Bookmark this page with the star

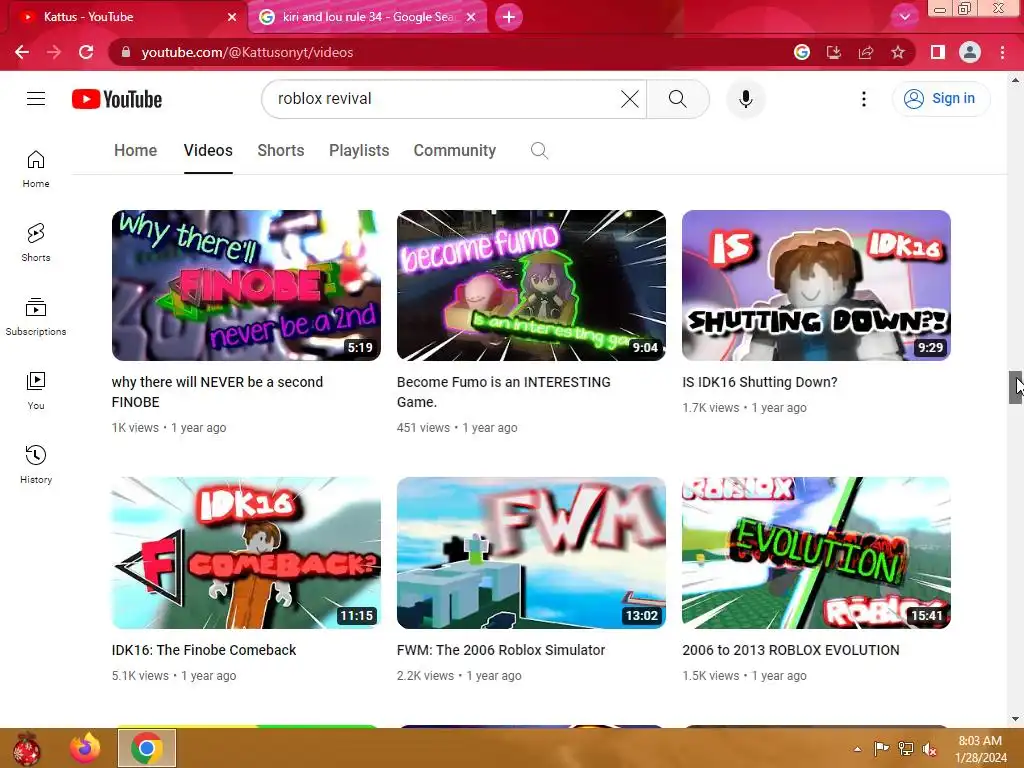(898, 52)
